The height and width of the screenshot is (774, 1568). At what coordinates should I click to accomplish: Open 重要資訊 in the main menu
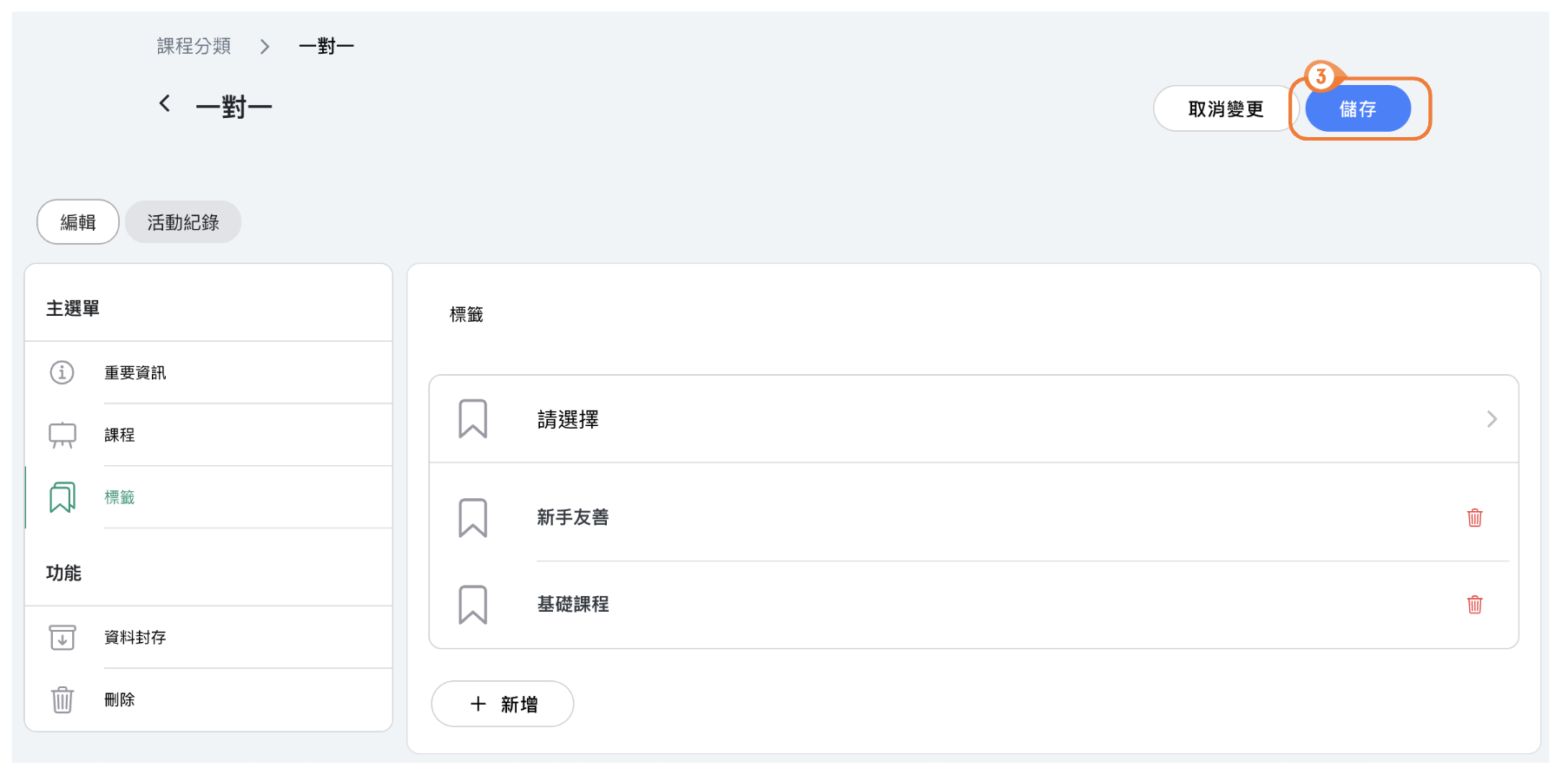coord(135,373)
